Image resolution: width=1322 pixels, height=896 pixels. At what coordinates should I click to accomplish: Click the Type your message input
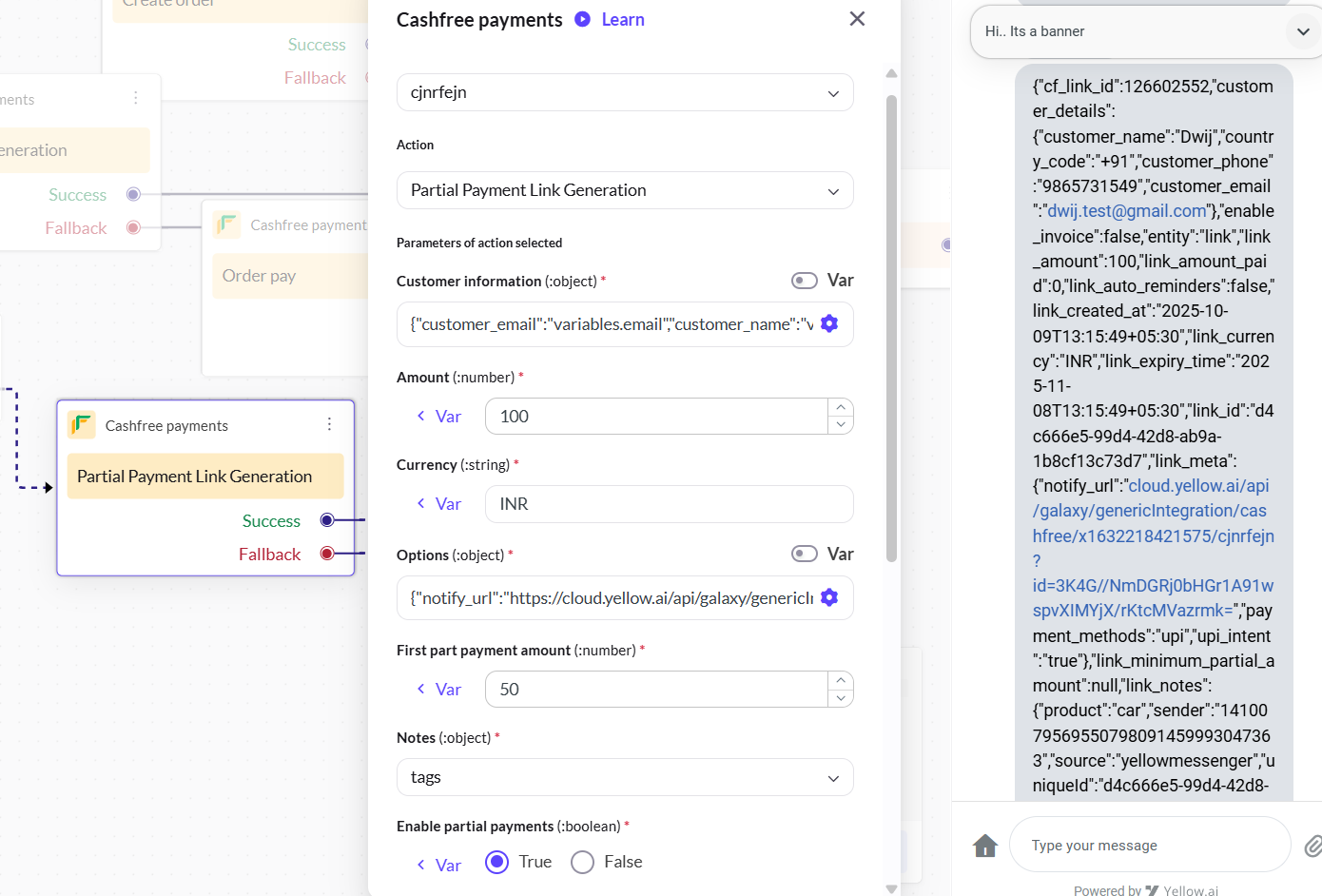1149,845
